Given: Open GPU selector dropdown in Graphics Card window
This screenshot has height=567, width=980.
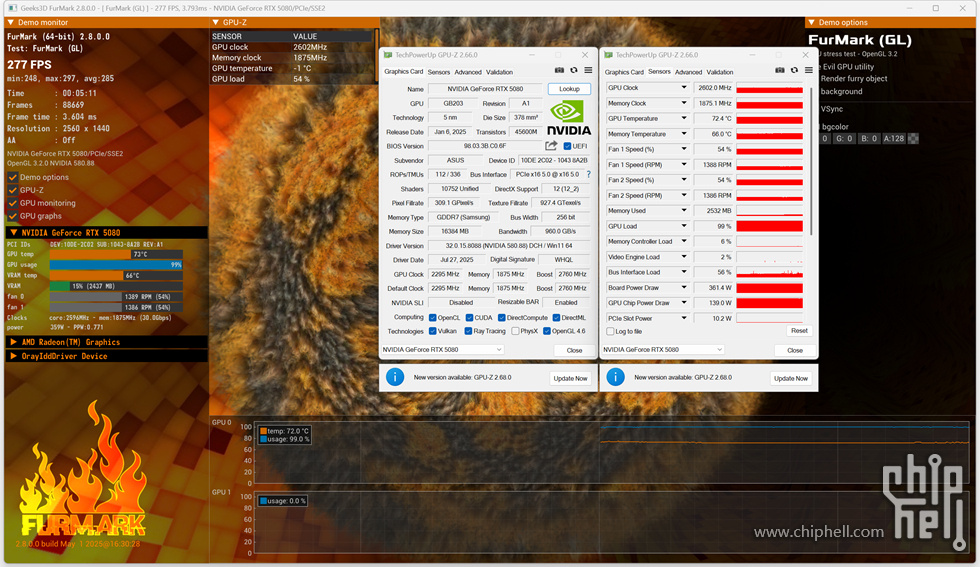Looking at the screenshot, I should 441,350.
